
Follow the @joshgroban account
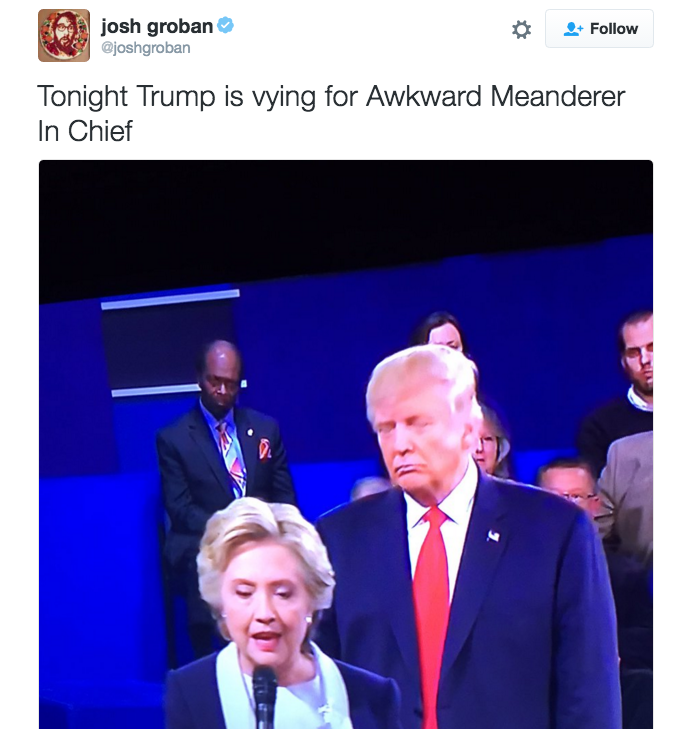pos(599,28)
